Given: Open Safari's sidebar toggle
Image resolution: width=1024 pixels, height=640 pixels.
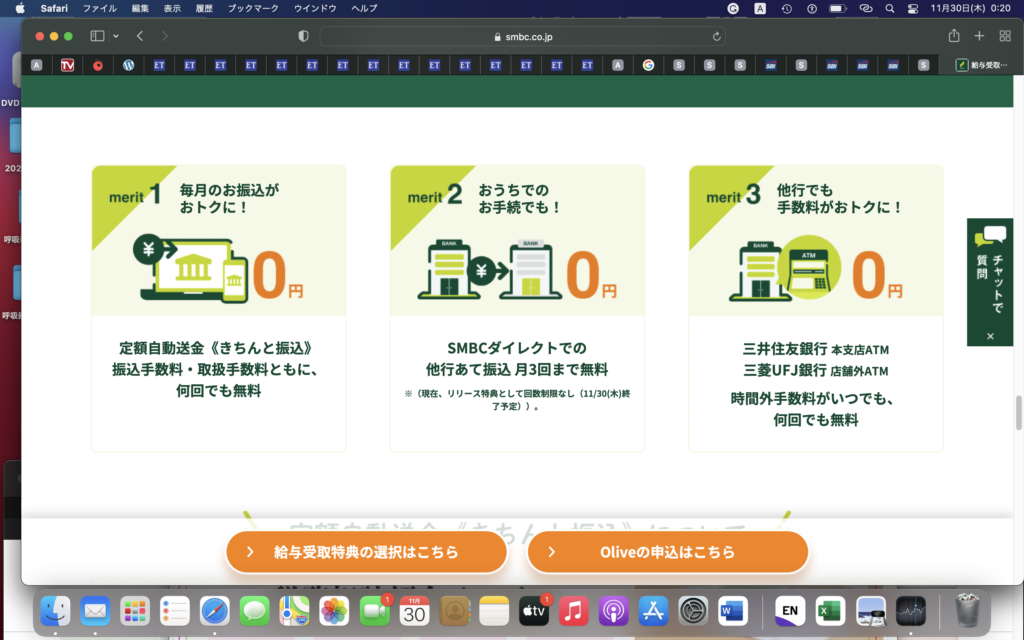Looking at the screenshot, I should click(95, 35).
